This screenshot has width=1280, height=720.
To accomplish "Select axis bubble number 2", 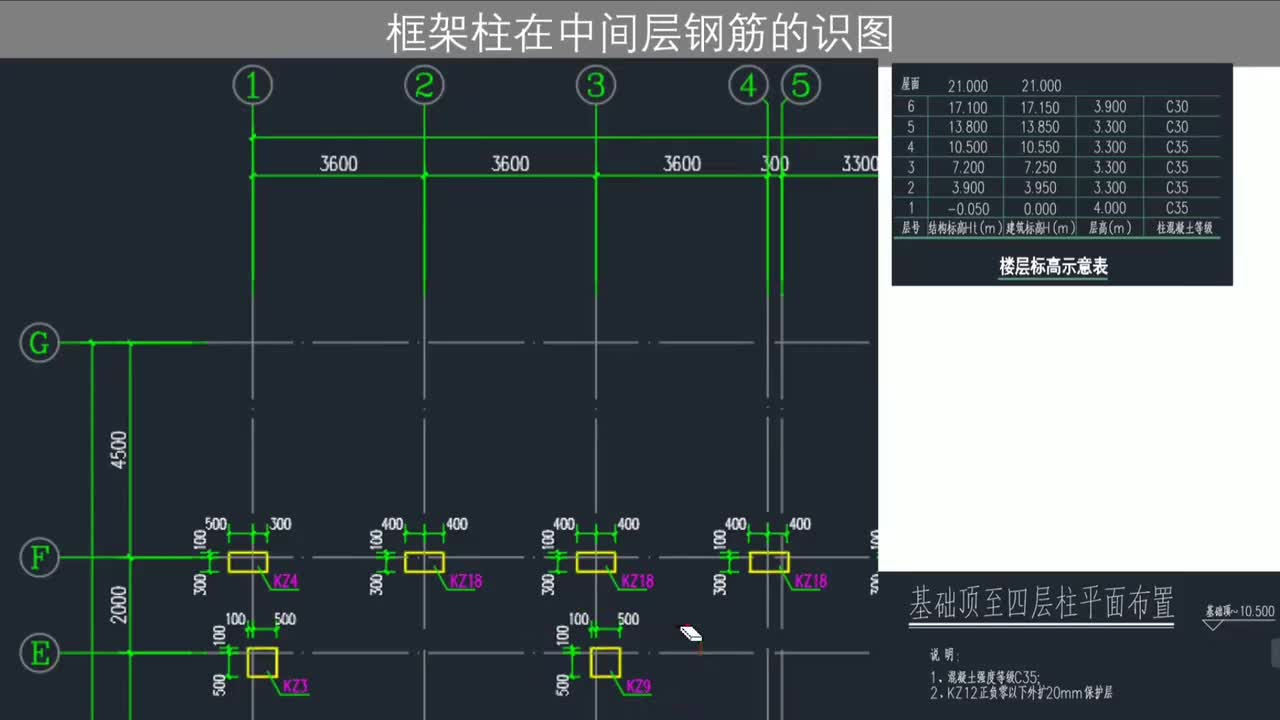I will [x=424, y=86].
